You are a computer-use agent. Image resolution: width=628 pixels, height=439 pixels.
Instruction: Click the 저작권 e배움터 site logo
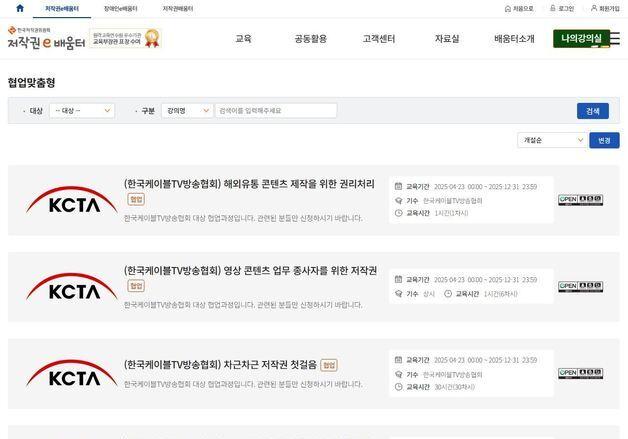[x=46, y=39]
